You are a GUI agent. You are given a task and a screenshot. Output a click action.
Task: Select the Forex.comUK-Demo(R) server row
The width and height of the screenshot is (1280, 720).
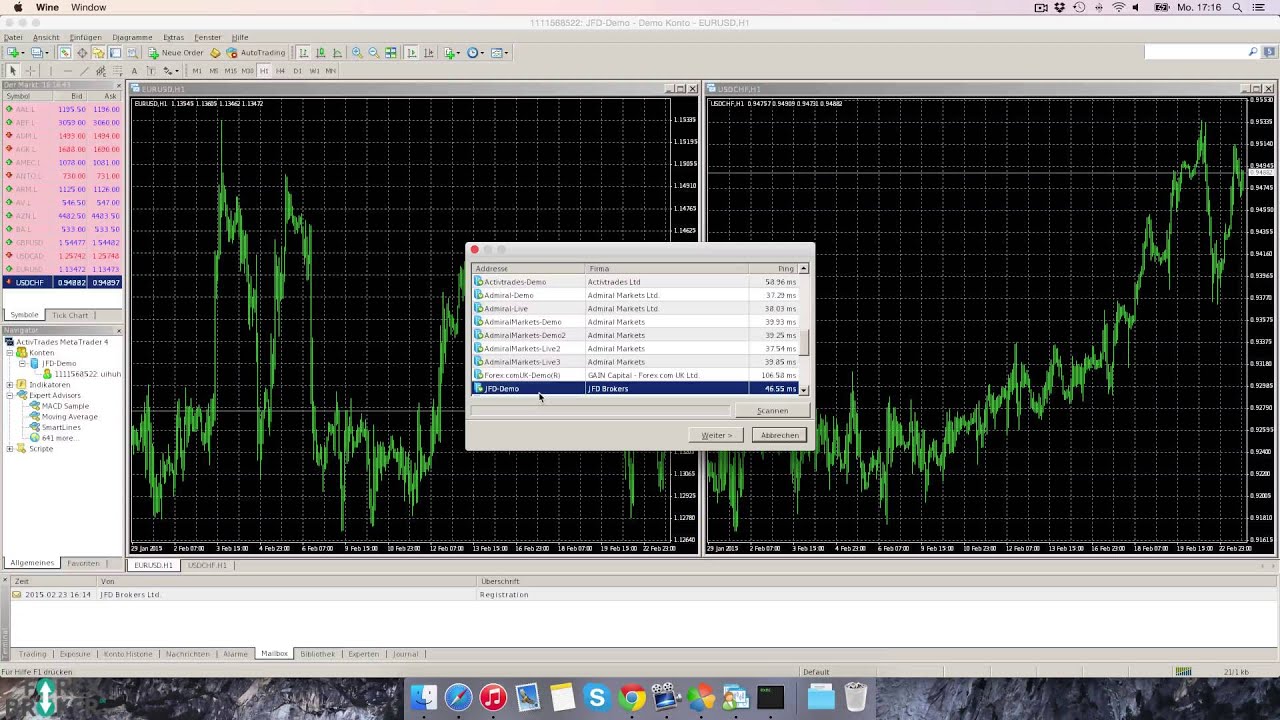[635, 375]
